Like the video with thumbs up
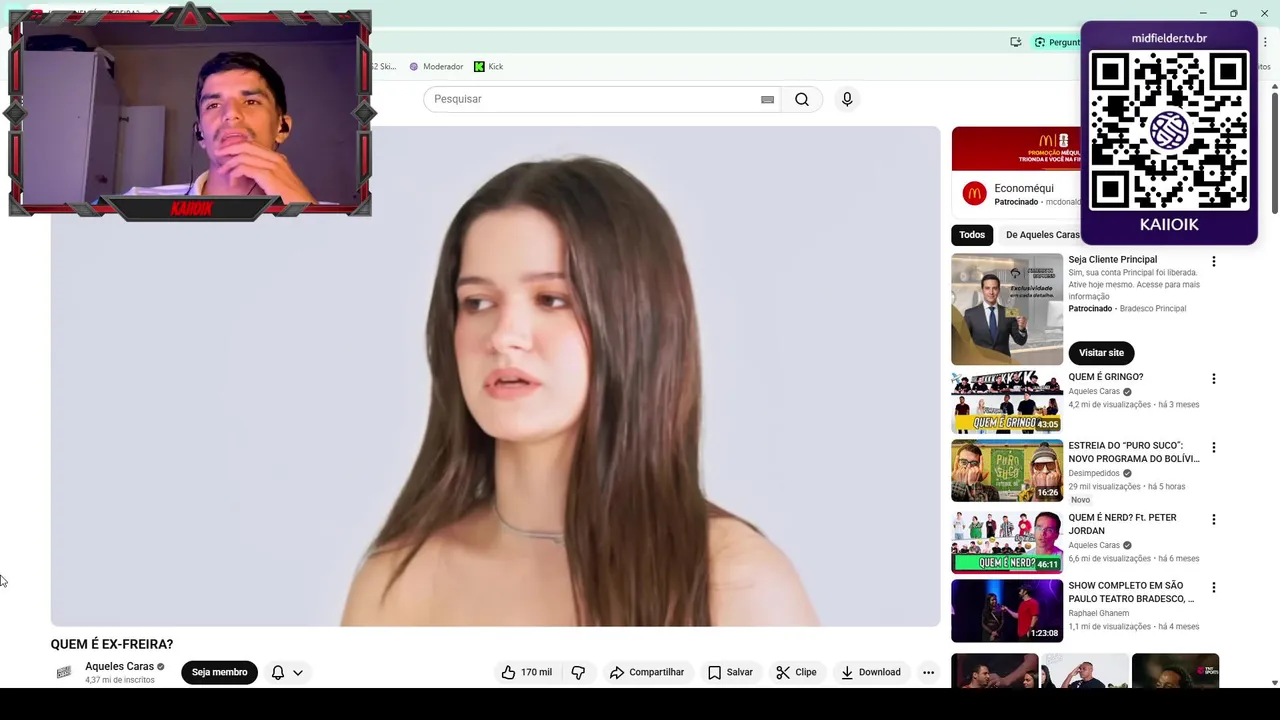This screenshot has height=720, width=1280. click(x=527, y=672)
